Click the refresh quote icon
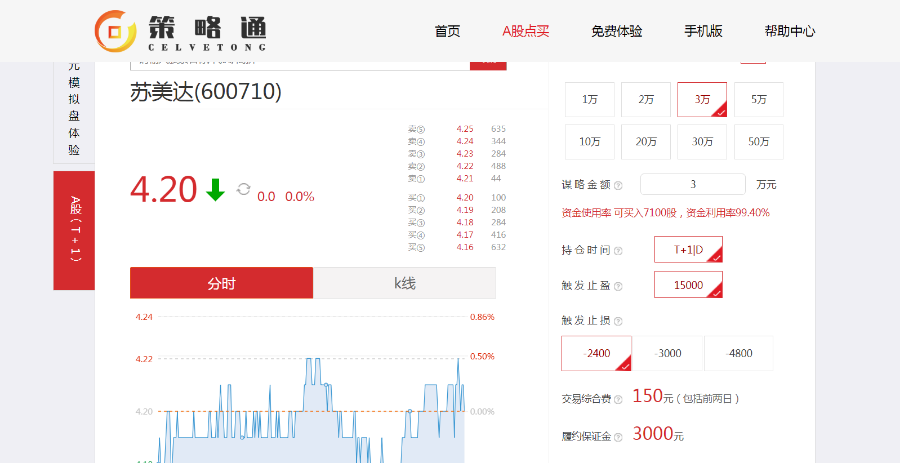 (x=243, y=189)
